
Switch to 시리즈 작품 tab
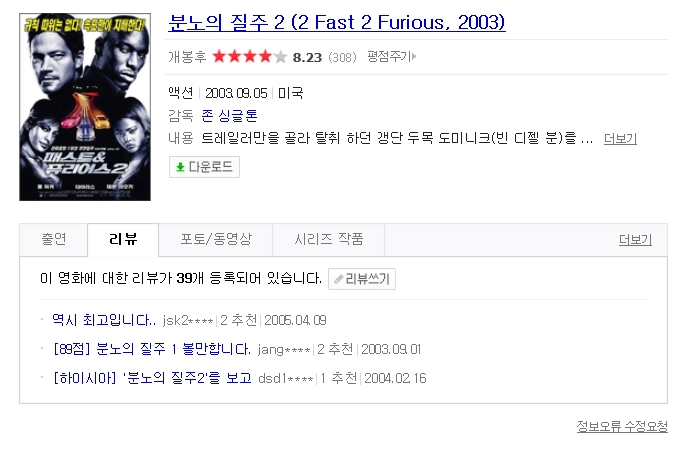[x=329, y=240]
